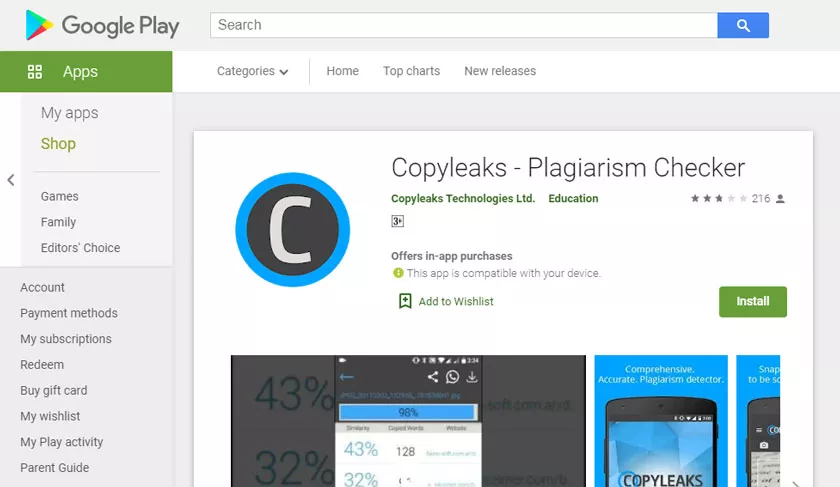Image resolution: width=840 pixels, height=487 pixels.
Task: Click the Add to Wishlist bookmark icon
Action: pyautogui.click(x=406, y=301)
